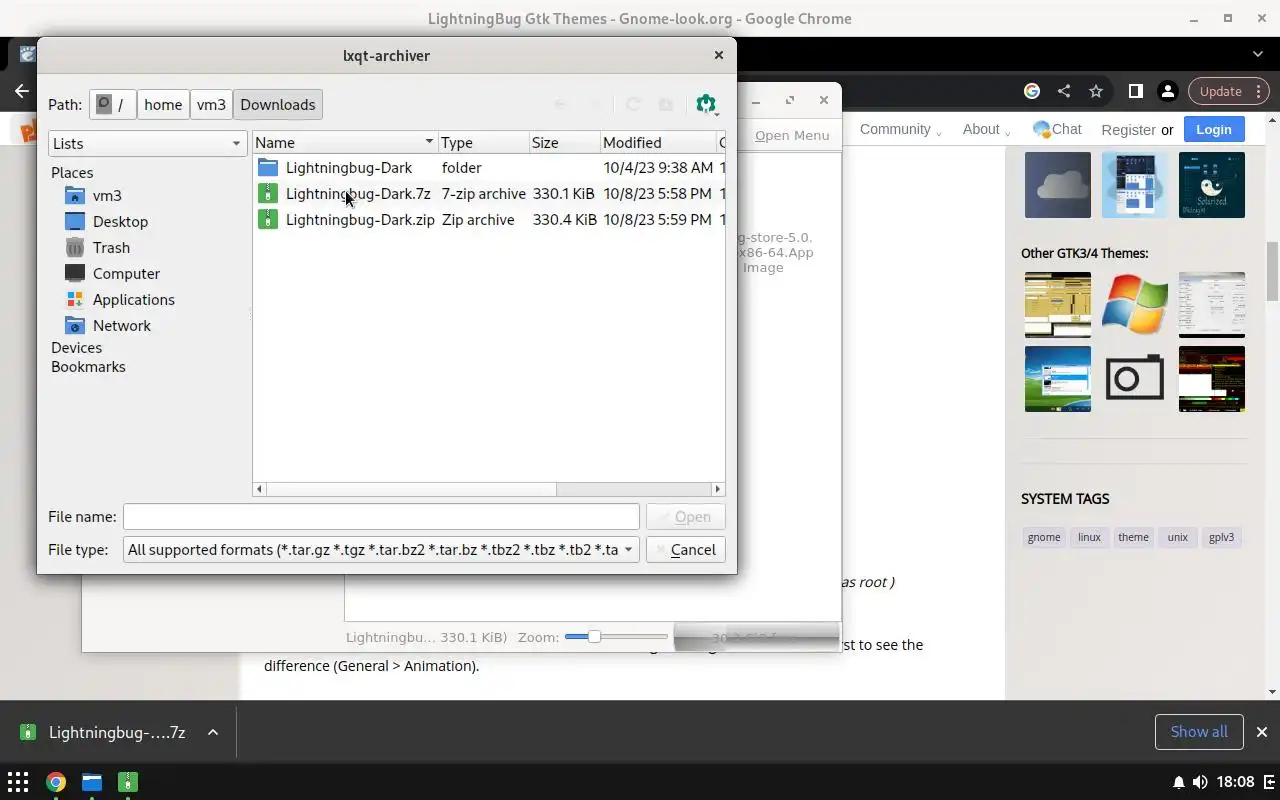Select file name Lightningbug-Dark.7z
Viewport: 1280px width, 800px height.
(358, 193)
